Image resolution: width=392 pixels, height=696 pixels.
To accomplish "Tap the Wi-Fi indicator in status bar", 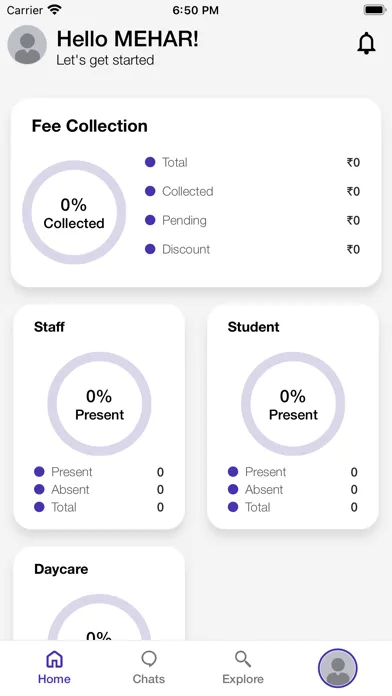I will pos(55,10).
